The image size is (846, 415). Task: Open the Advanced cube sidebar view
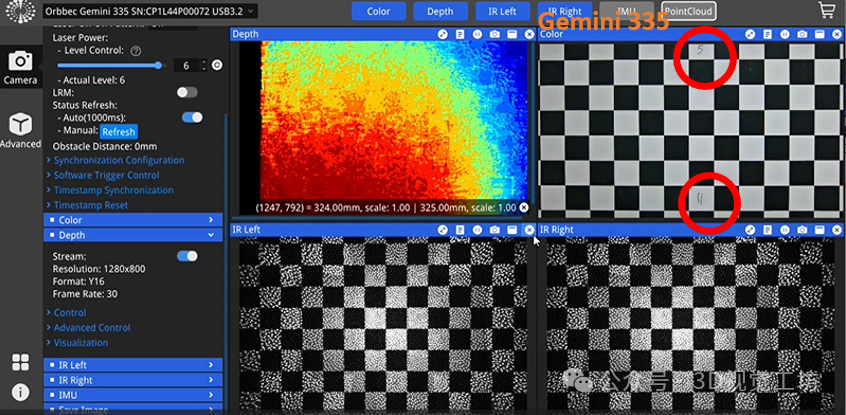(20, 131)
